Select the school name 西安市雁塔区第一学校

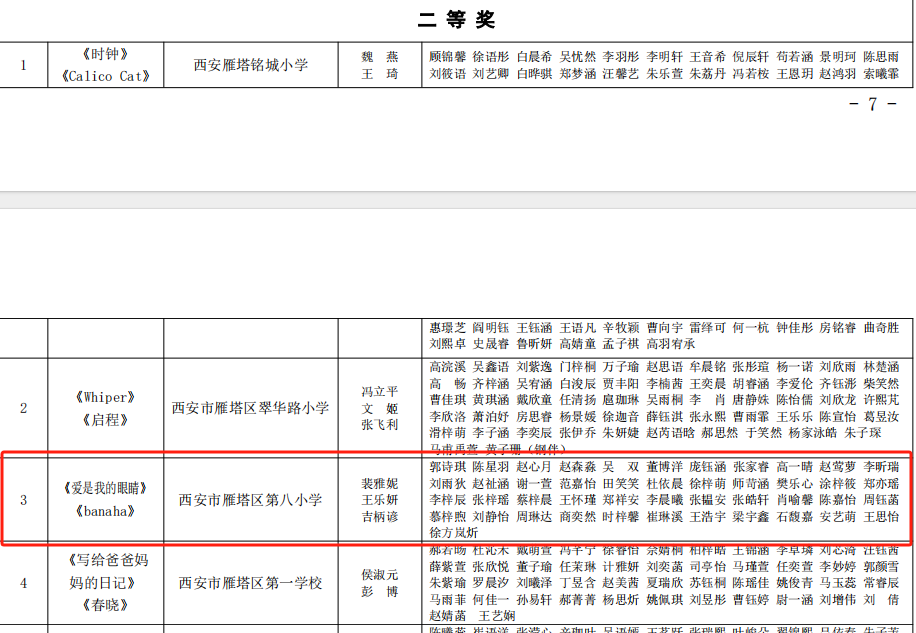click(x=251, y=583)
